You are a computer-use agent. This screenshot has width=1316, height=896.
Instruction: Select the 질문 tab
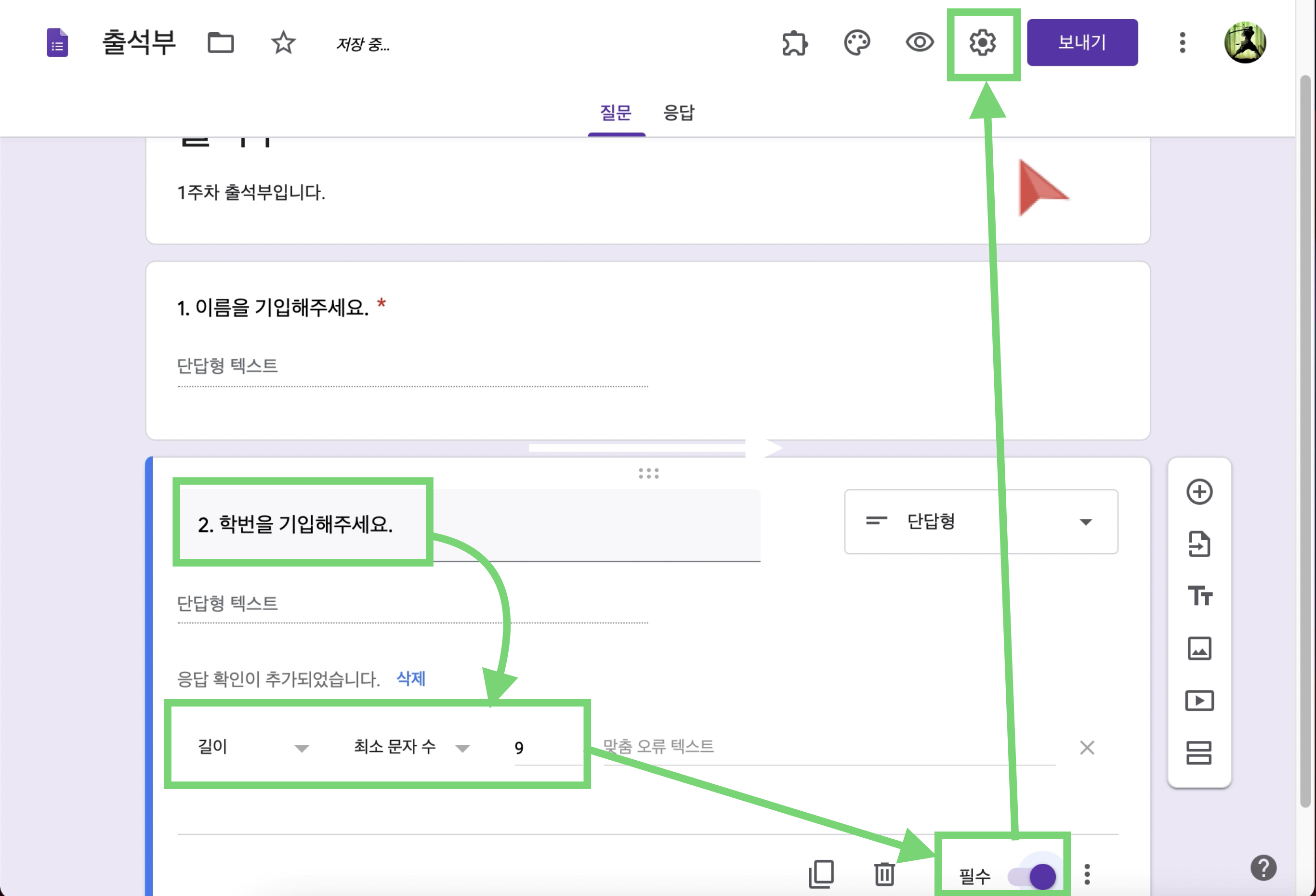click(x=616, y=113)
